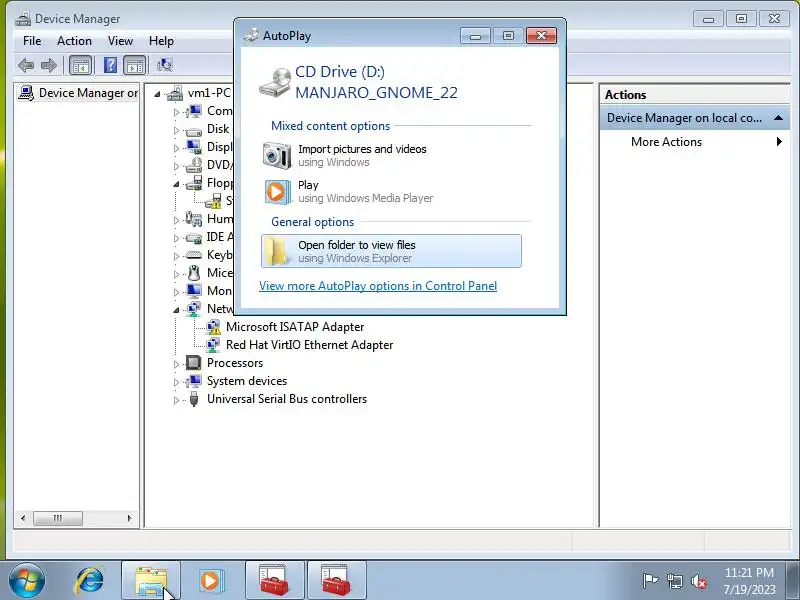
Task: Expand the Processors category
Action: [x=177, y=364]
